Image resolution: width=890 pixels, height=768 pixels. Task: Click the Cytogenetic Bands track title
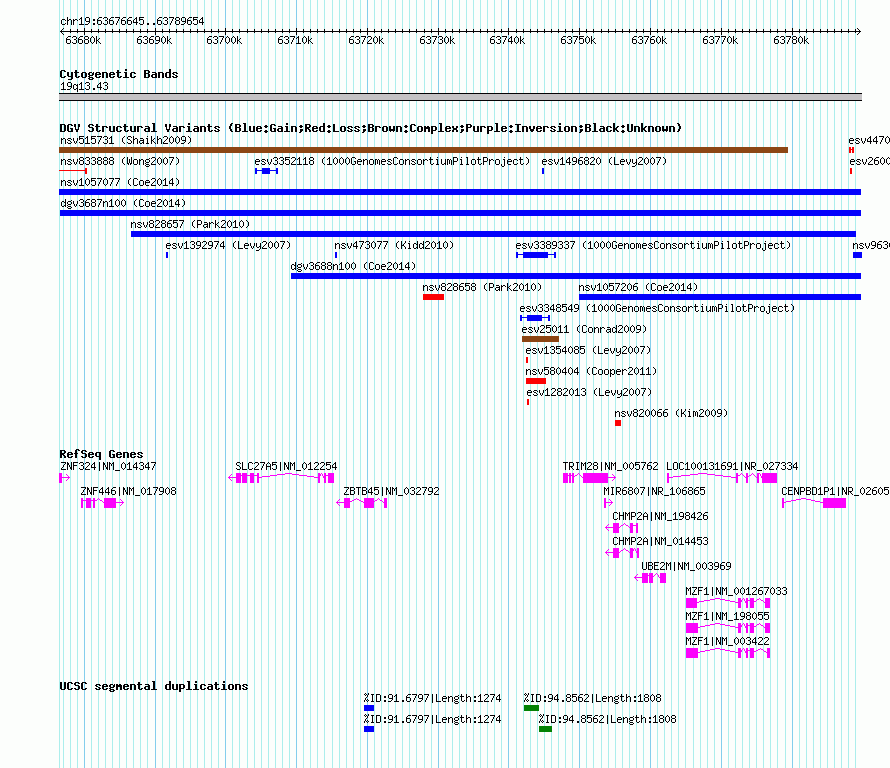point(119,74)
